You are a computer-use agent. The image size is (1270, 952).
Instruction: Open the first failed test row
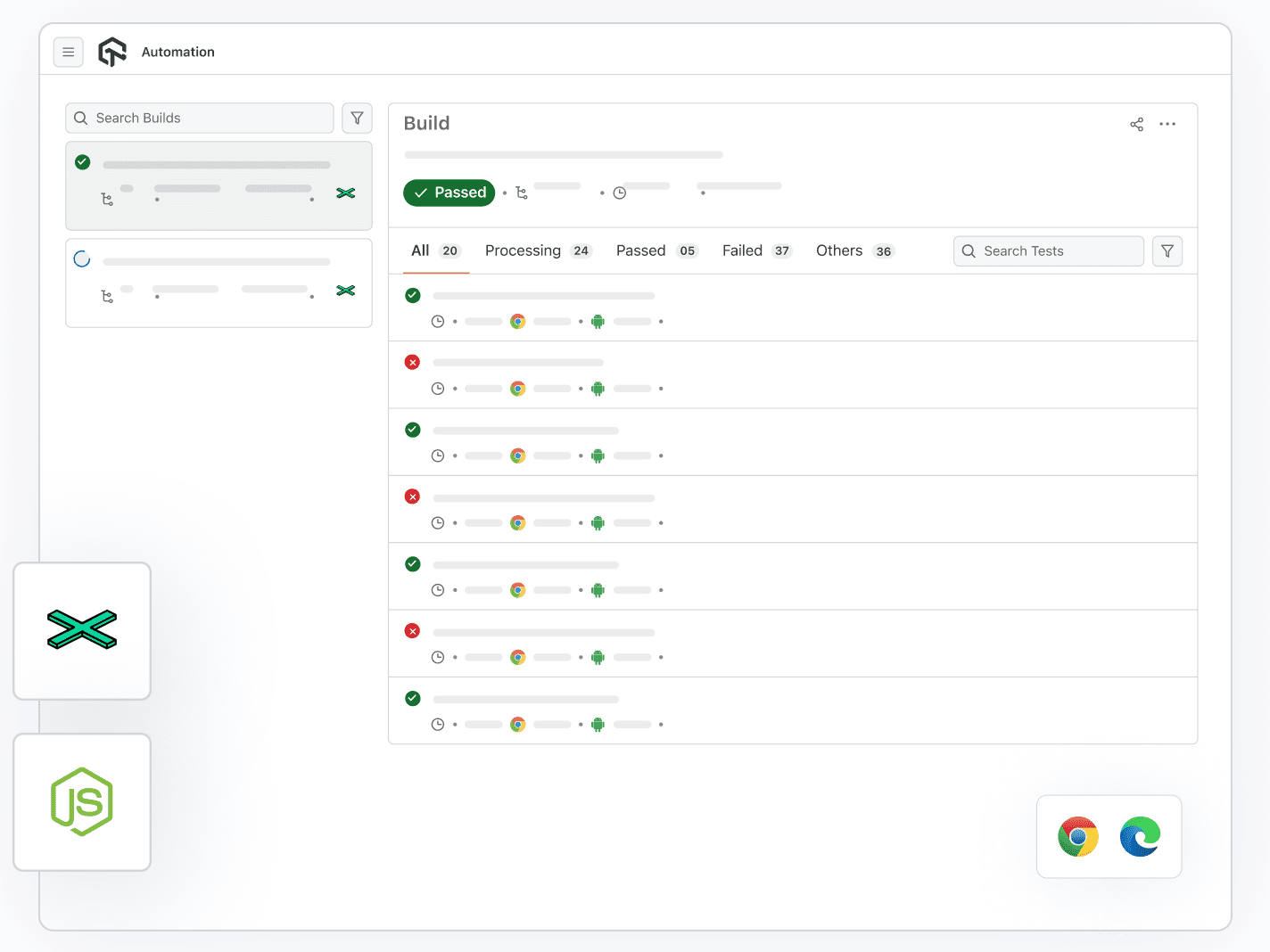792,375
